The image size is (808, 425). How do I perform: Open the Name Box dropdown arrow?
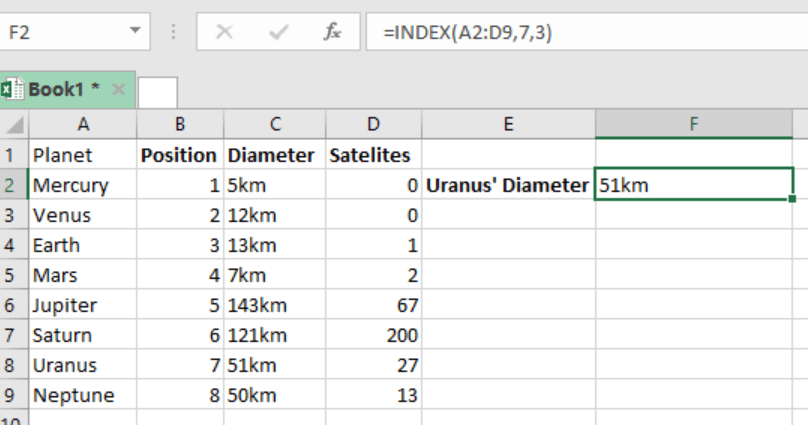(136, 32)
